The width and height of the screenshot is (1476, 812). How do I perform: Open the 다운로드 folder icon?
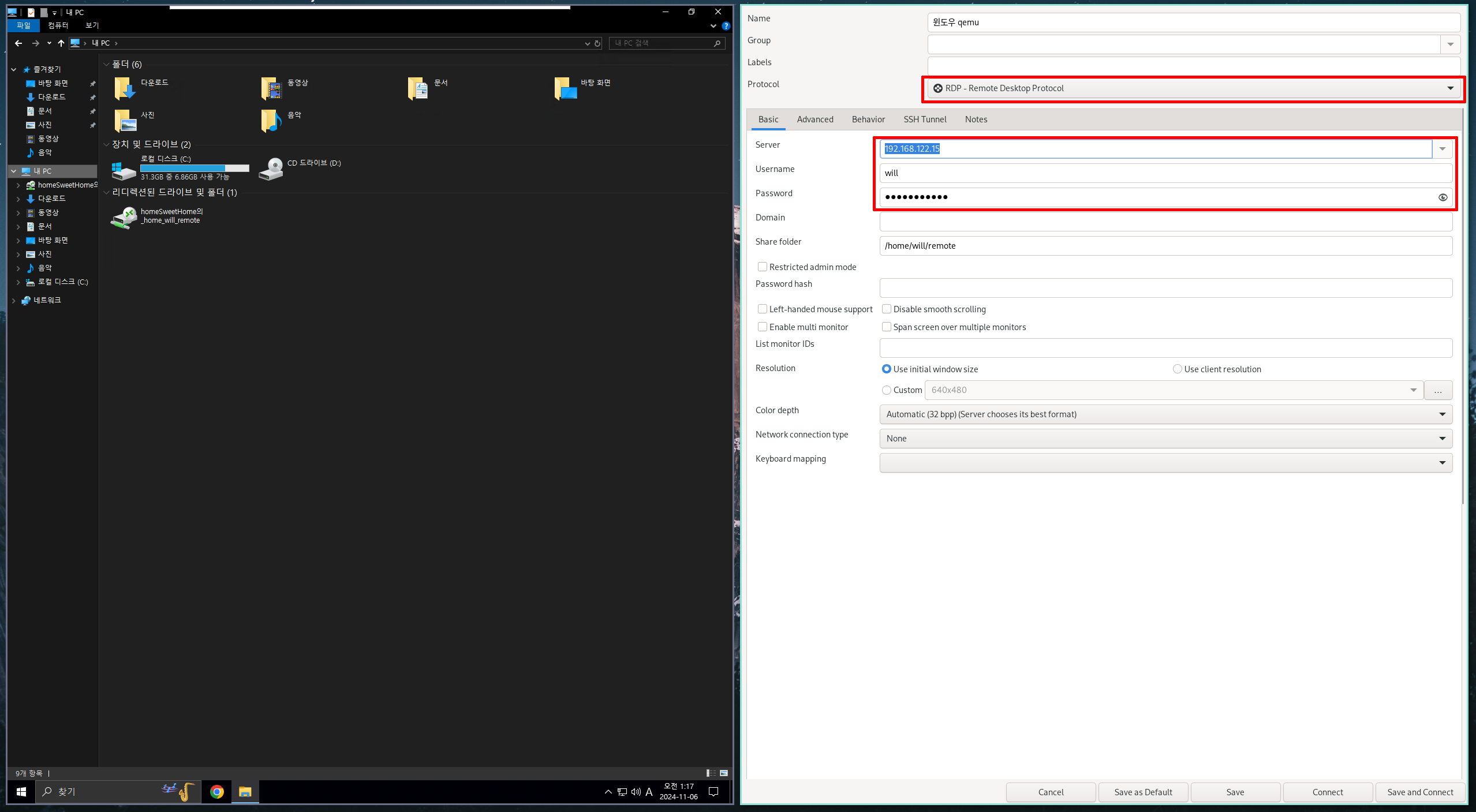point(125,89)
